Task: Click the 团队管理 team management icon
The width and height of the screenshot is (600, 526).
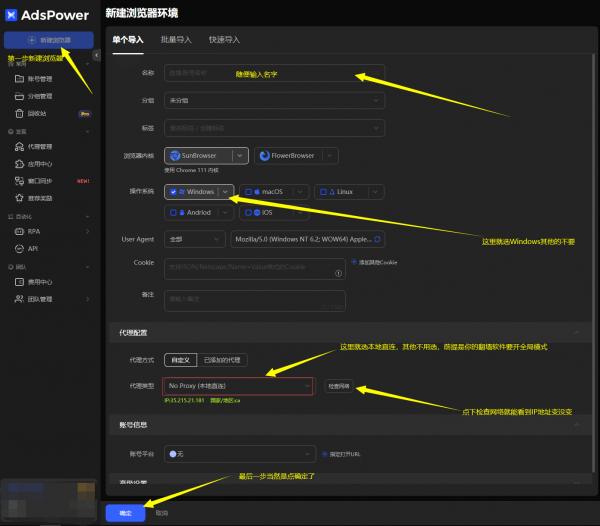Action: click(x=19, y=299)
